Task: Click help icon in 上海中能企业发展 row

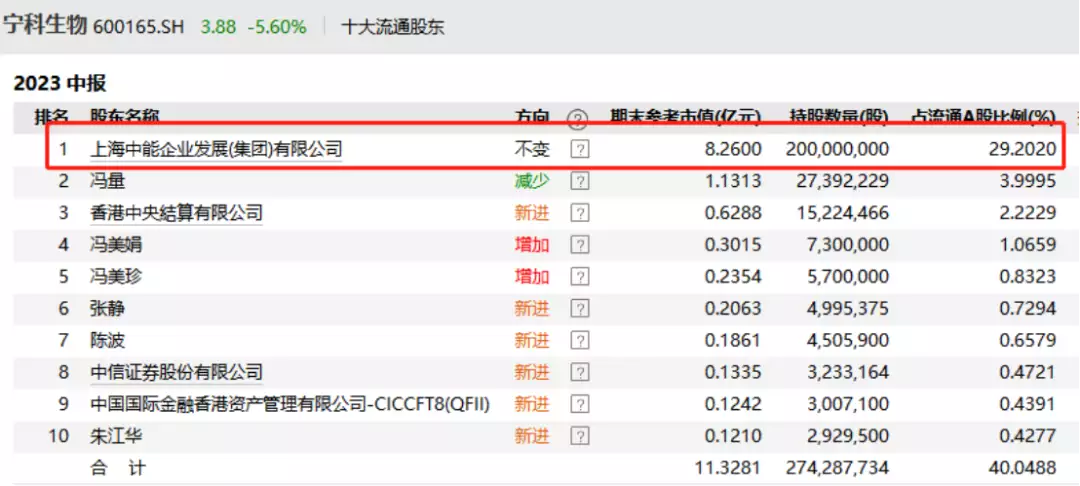Action: [x=580, y=148]
